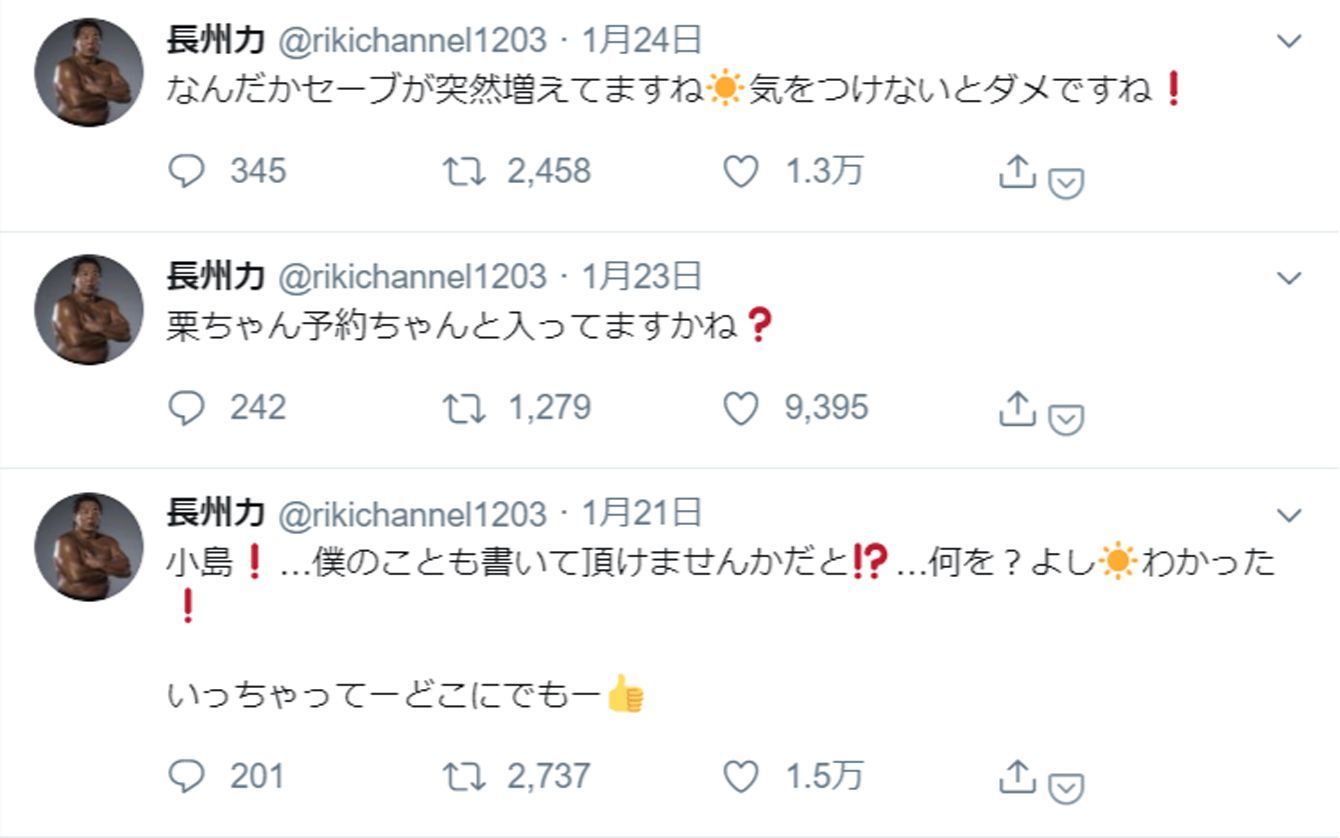Retweet the January 23 tweet
Image resolution: width=1340 pixels, height=838 pixels.
(464, 408)
